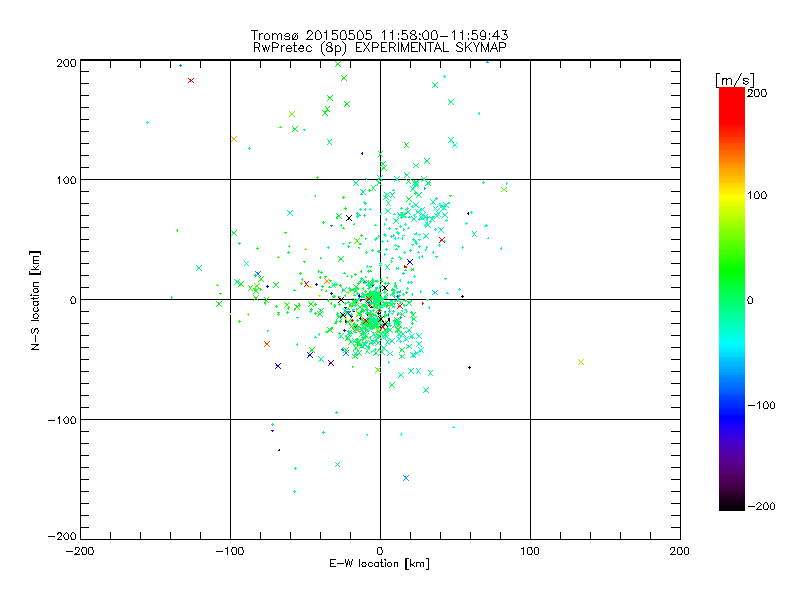Click the colorbar tick label "-100"
The height and width of the screenshot is (600, 800).
tap(761, 405)
